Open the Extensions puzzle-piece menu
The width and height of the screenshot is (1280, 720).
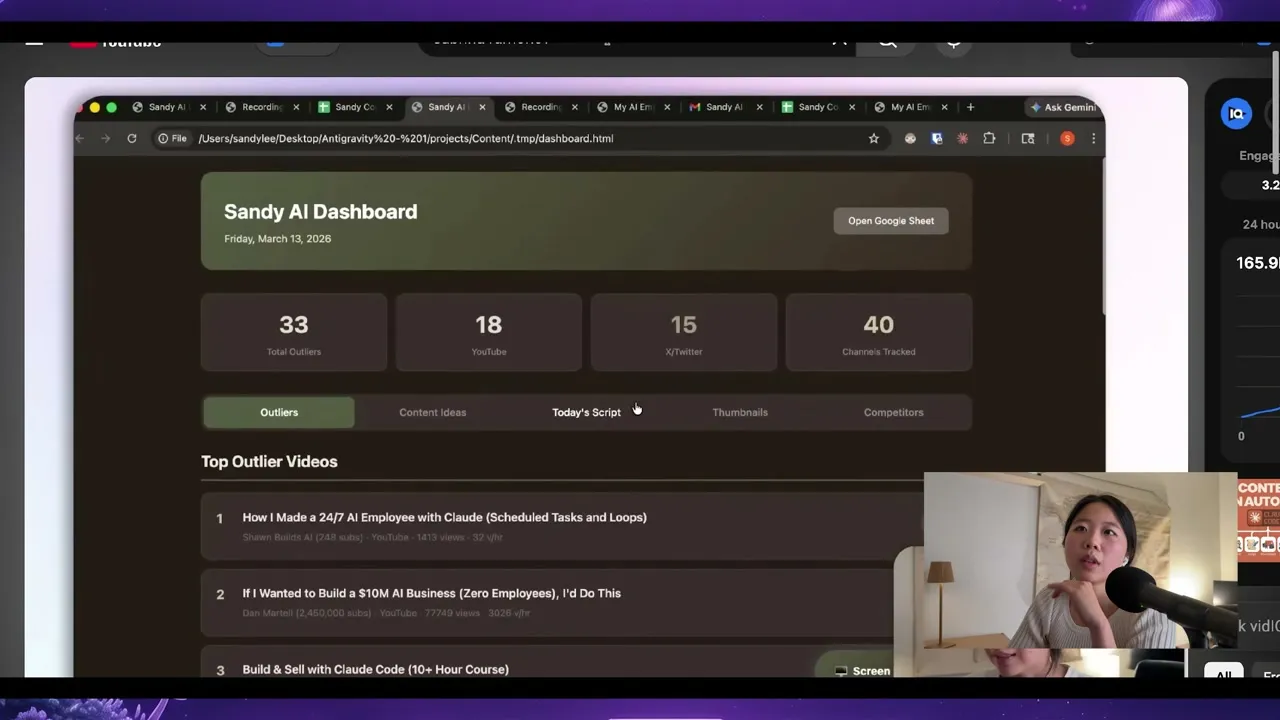point(989,138)
